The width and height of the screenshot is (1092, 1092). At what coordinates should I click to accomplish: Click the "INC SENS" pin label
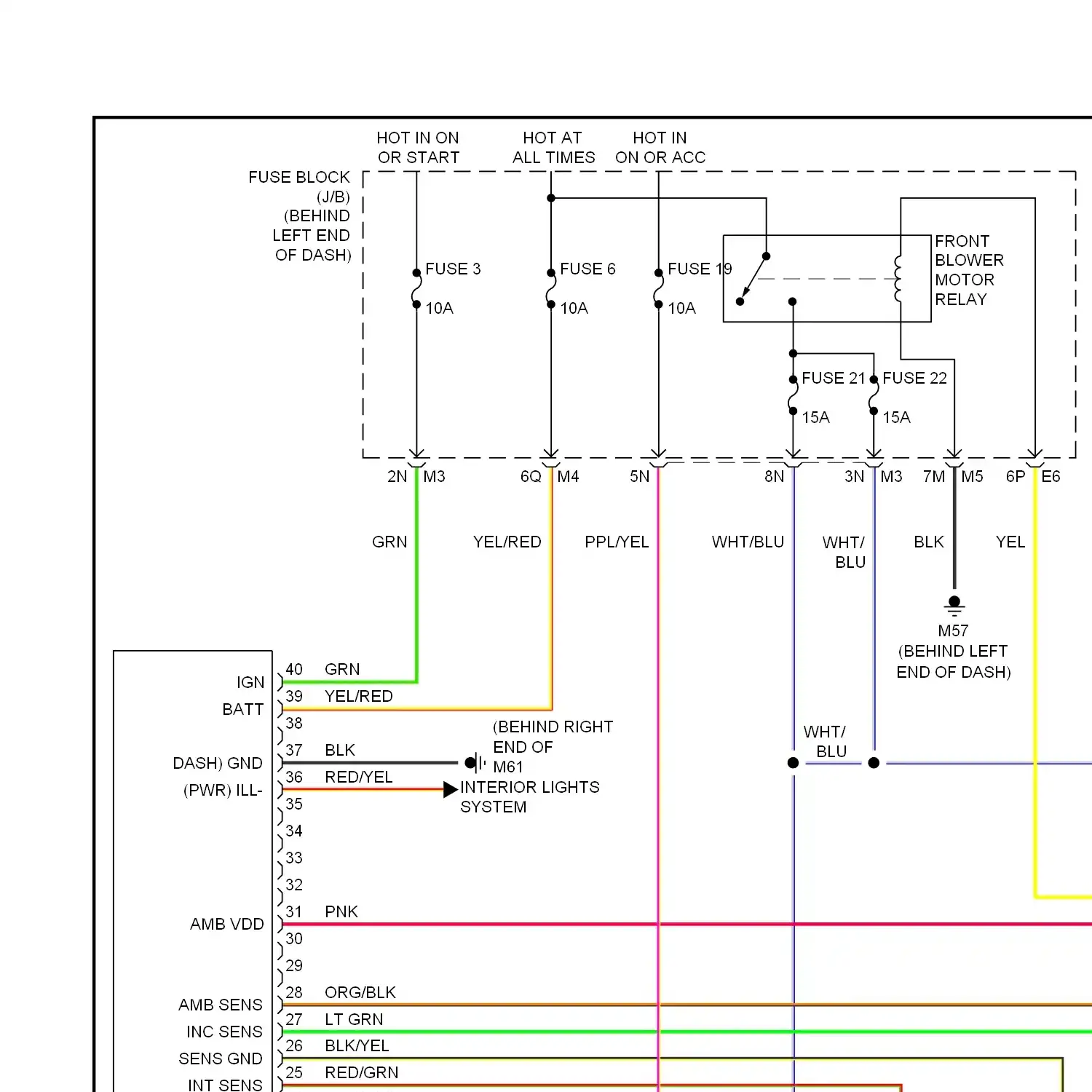(224, 1032)
